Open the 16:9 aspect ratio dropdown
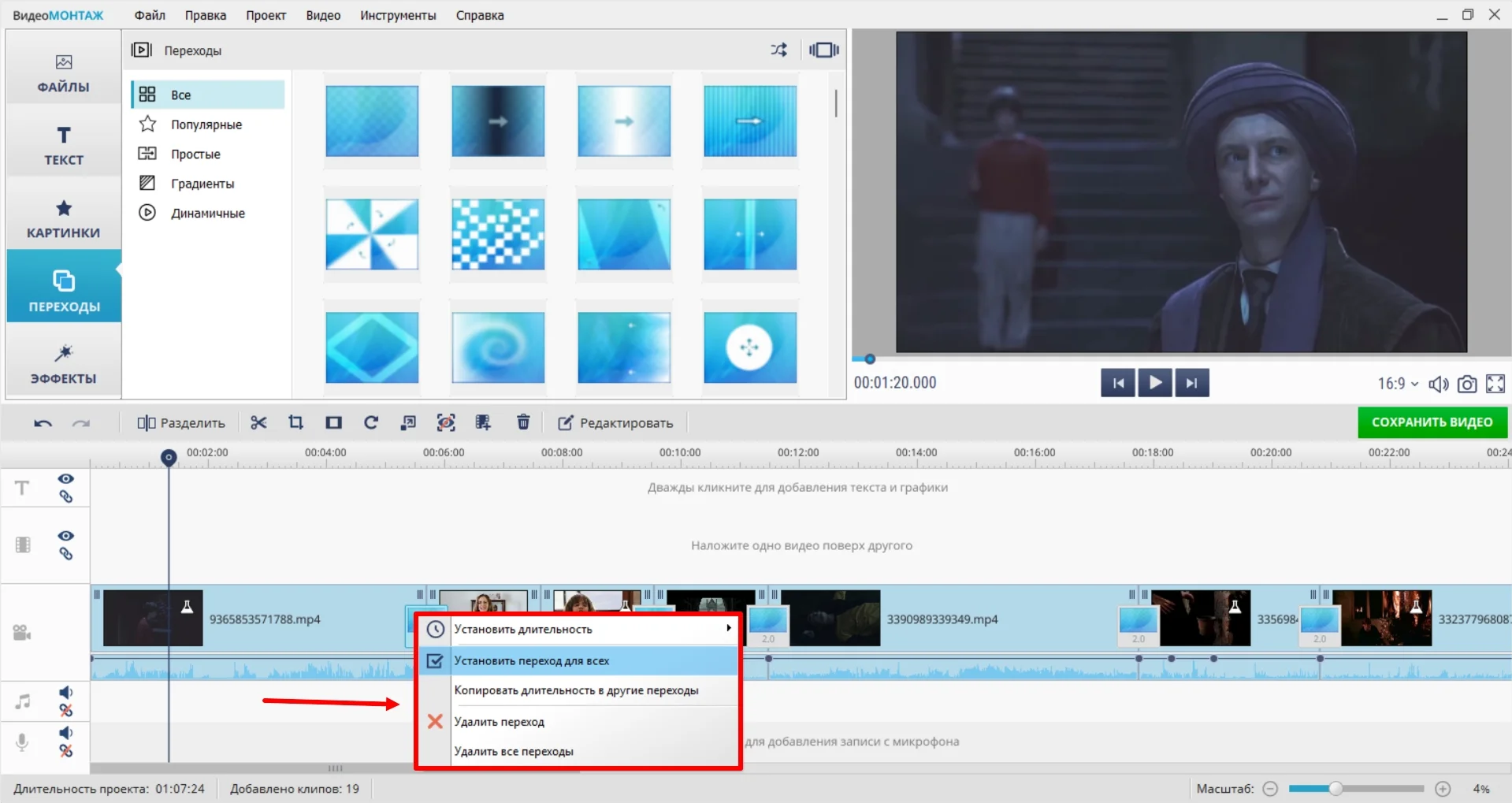Image resolution: width=1512 pixels, height=803 pixels. [x=1398, y=384]
